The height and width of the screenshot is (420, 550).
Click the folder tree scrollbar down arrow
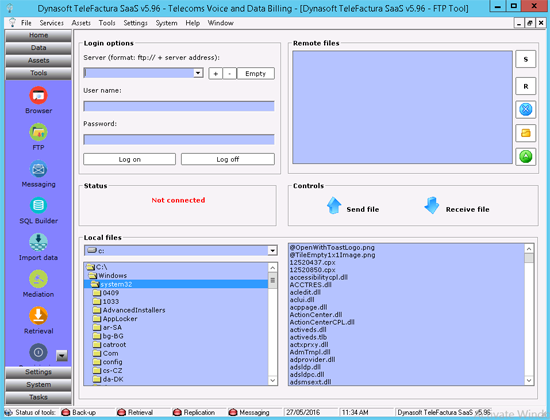click(x=273, y=380)
